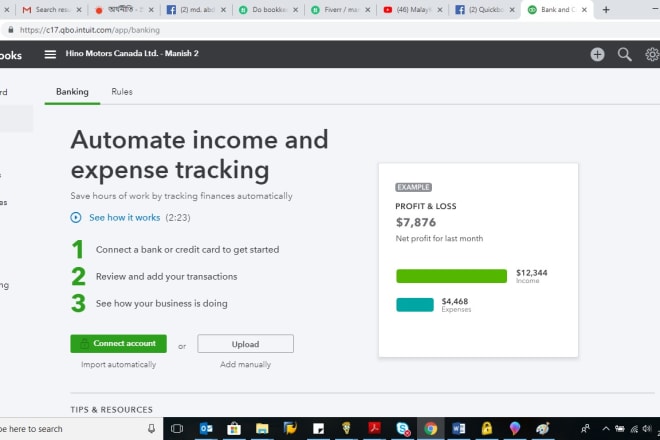
Task: Close the Fiverr browser tab
Action: (x=367, y=10)
